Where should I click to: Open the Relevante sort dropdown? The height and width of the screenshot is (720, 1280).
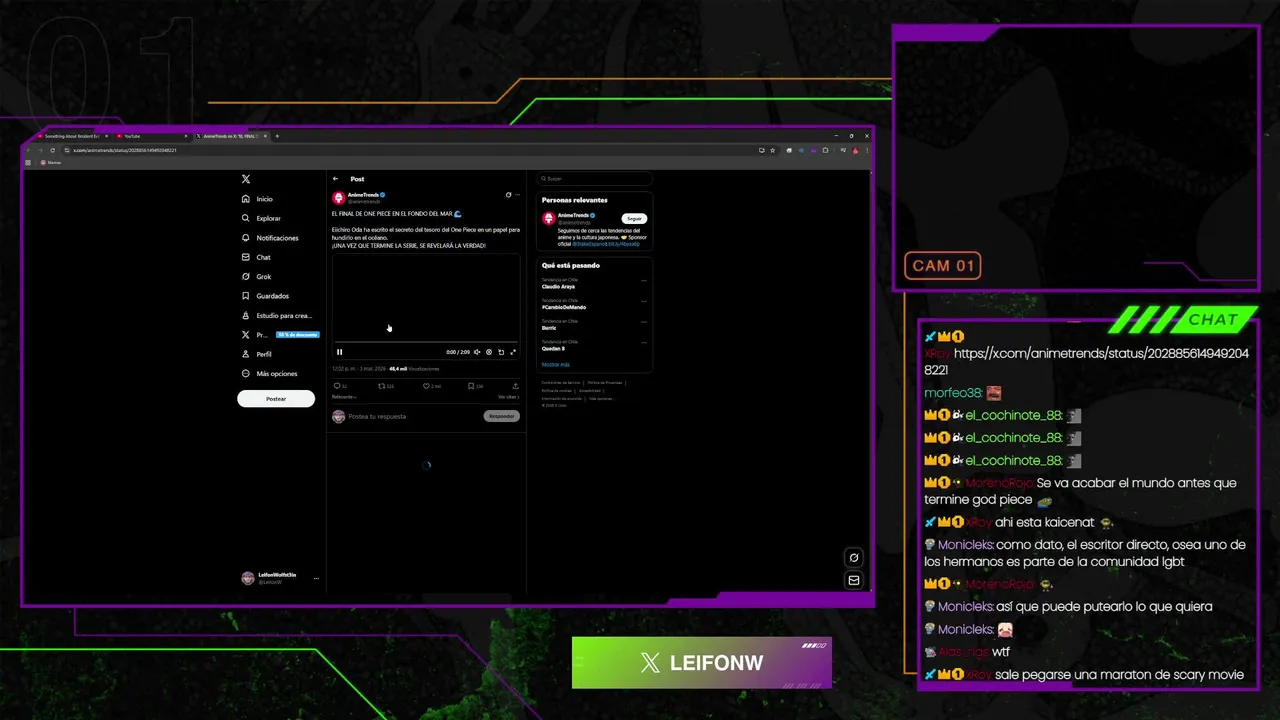tap(344, 397)
